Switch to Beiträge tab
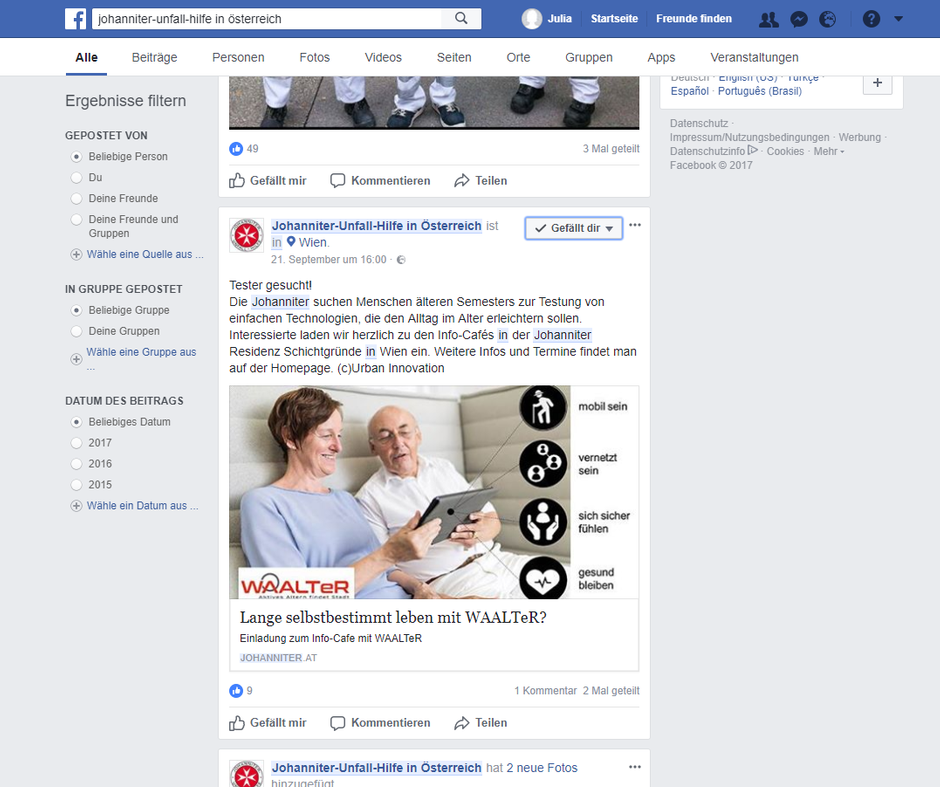940x787 pixels. 155,58
